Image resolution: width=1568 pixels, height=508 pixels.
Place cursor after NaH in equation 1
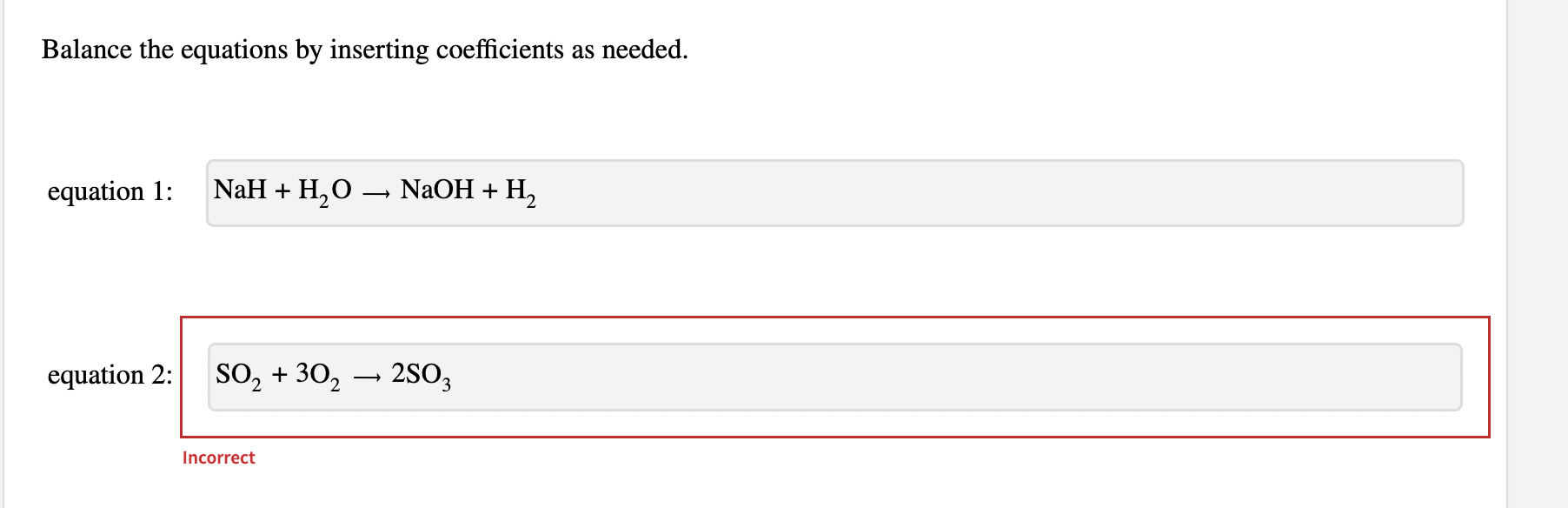[269, 190]
